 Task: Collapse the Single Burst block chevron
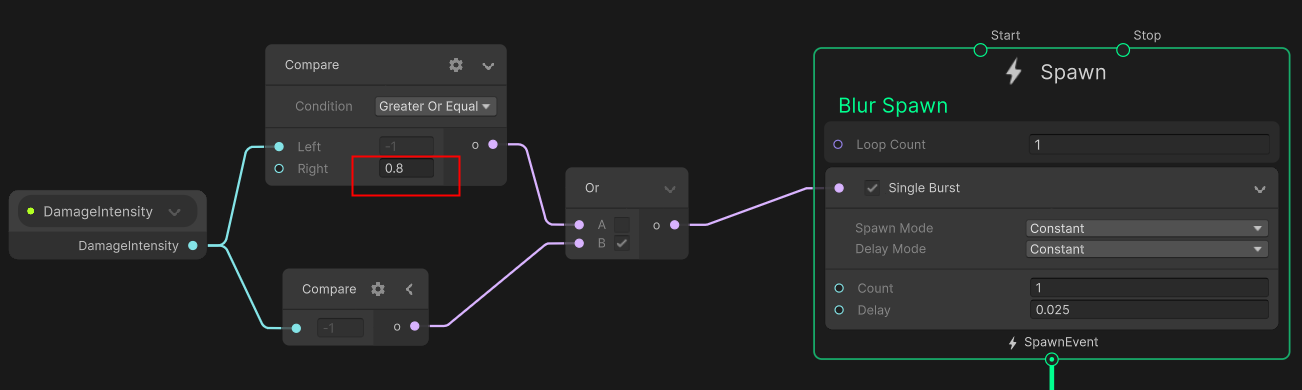1259,189
